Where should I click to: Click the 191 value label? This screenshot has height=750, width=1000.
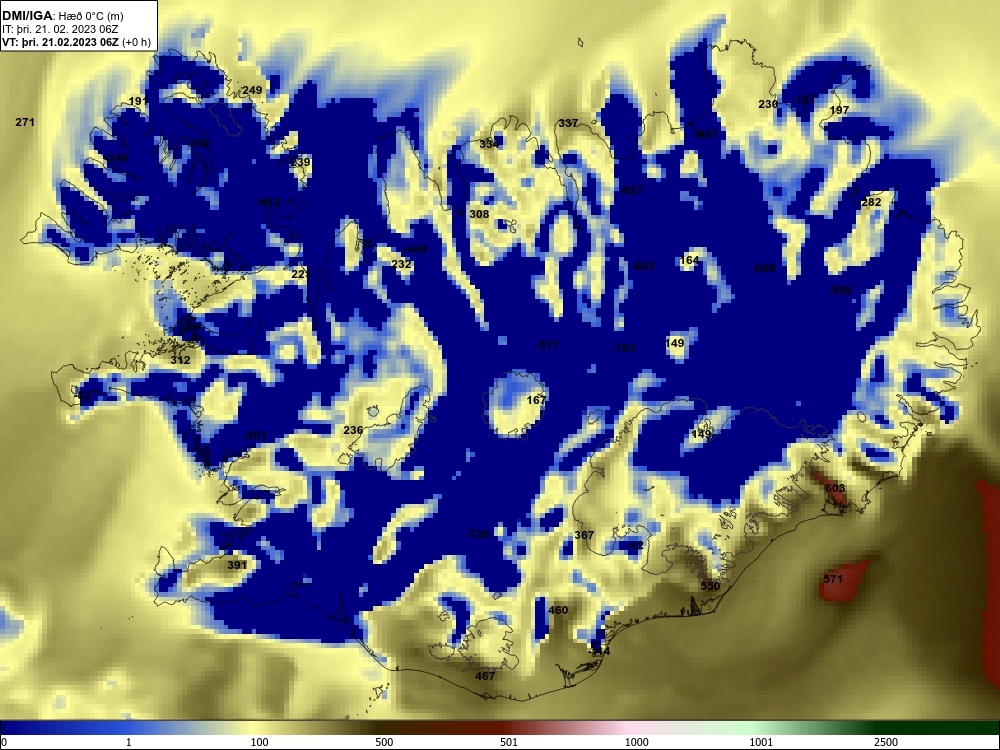click(138, 101)
